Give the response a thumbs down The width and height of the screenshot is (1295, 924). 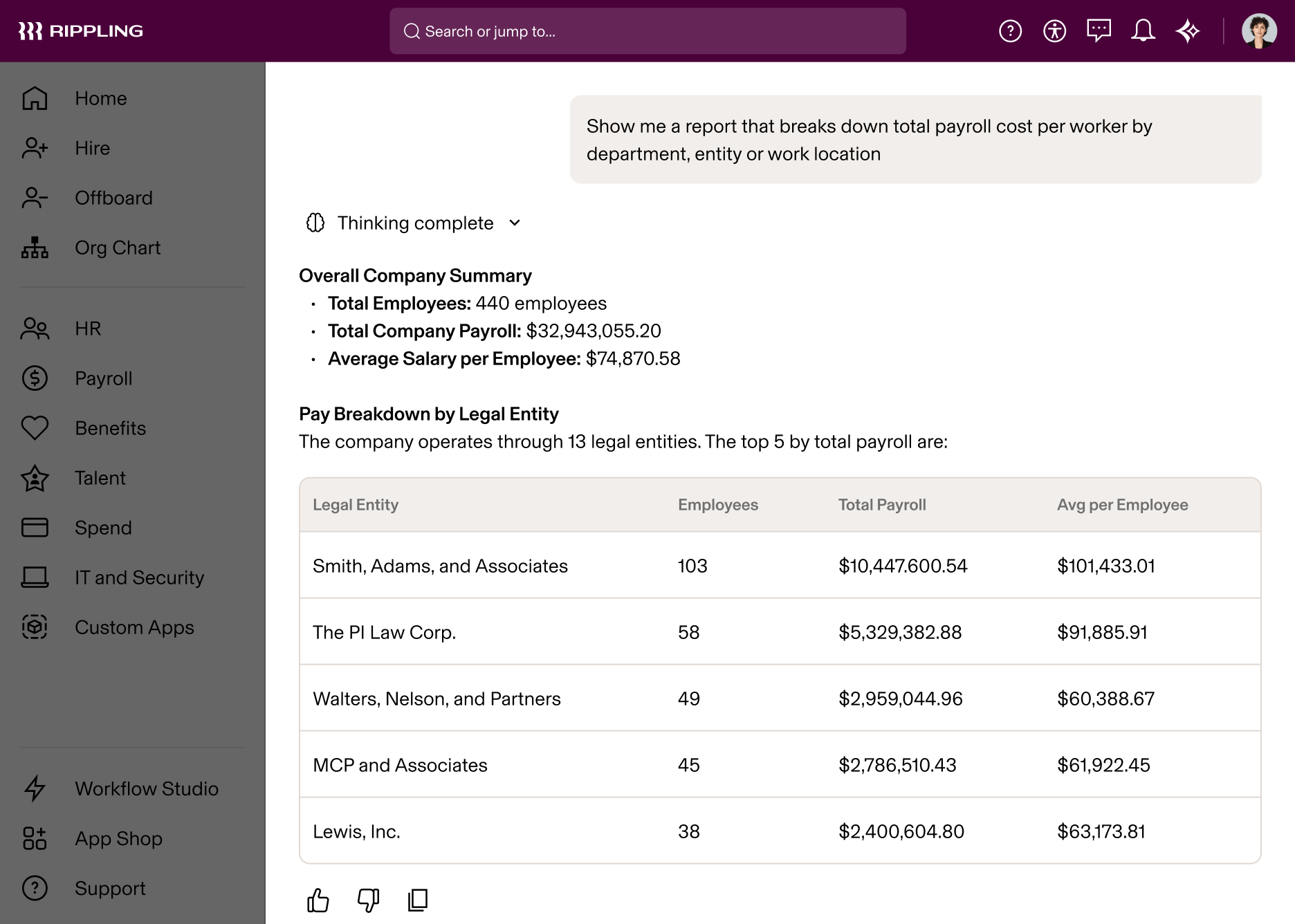367,900
